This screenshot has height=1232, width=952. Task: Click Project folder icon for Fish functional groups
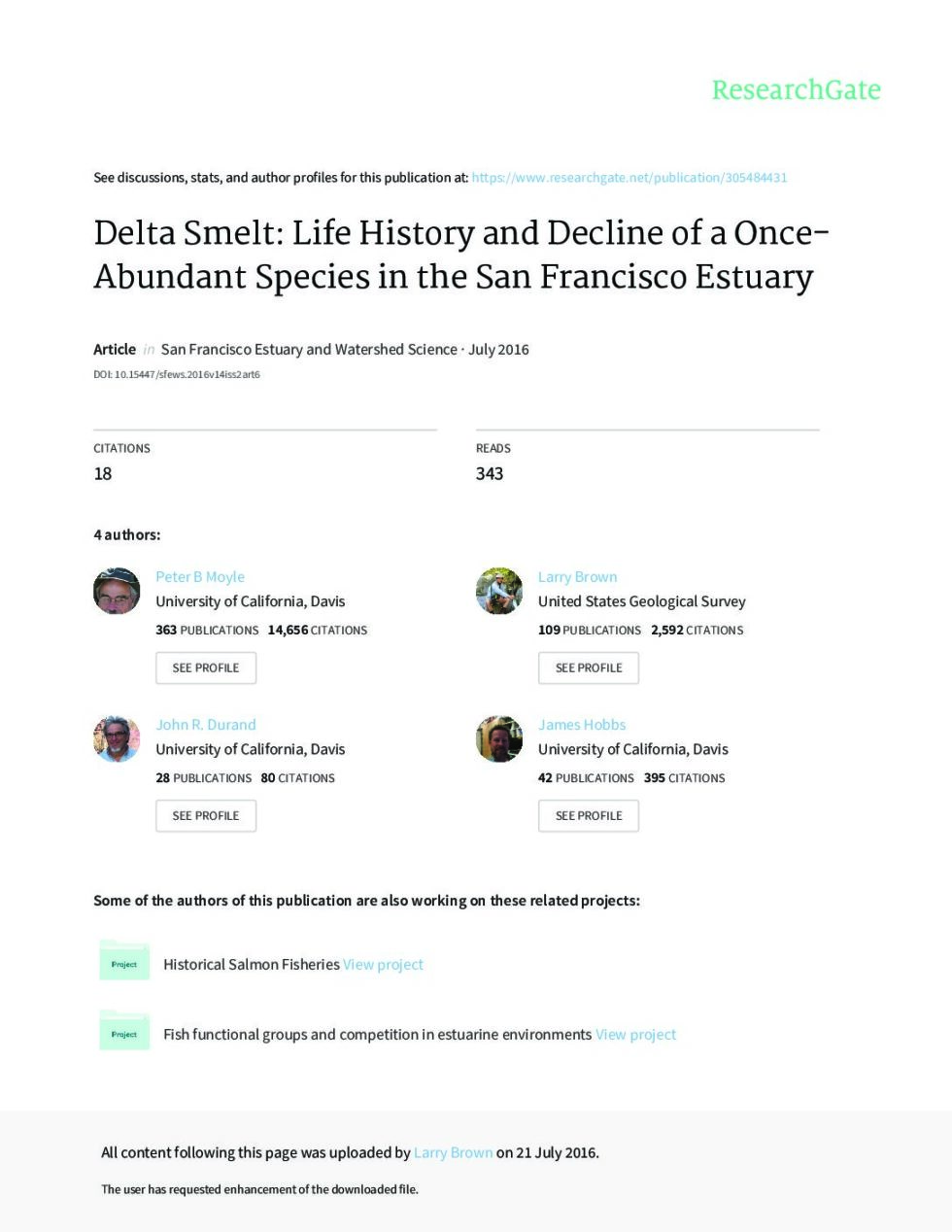(x=124, y=1030)
